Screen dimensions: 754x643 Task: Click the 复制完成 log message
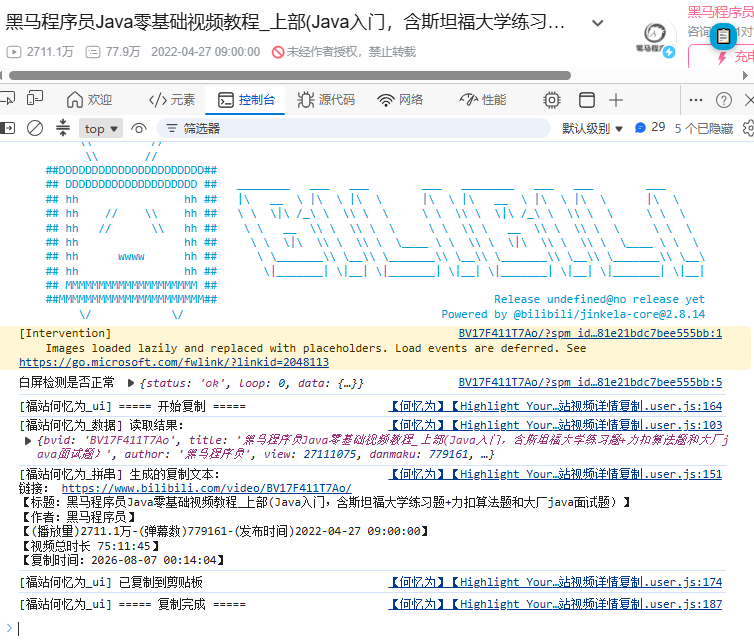click(x=182, y=604)
